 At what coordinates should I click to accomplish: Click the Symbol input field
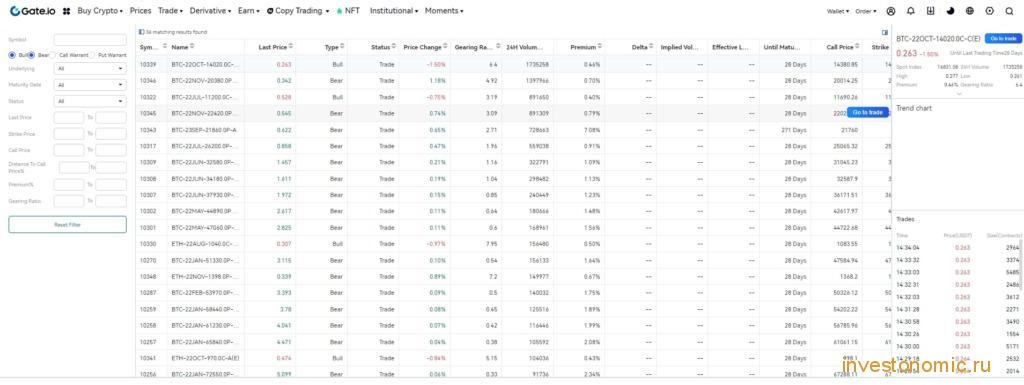click(x=90, y=40)
